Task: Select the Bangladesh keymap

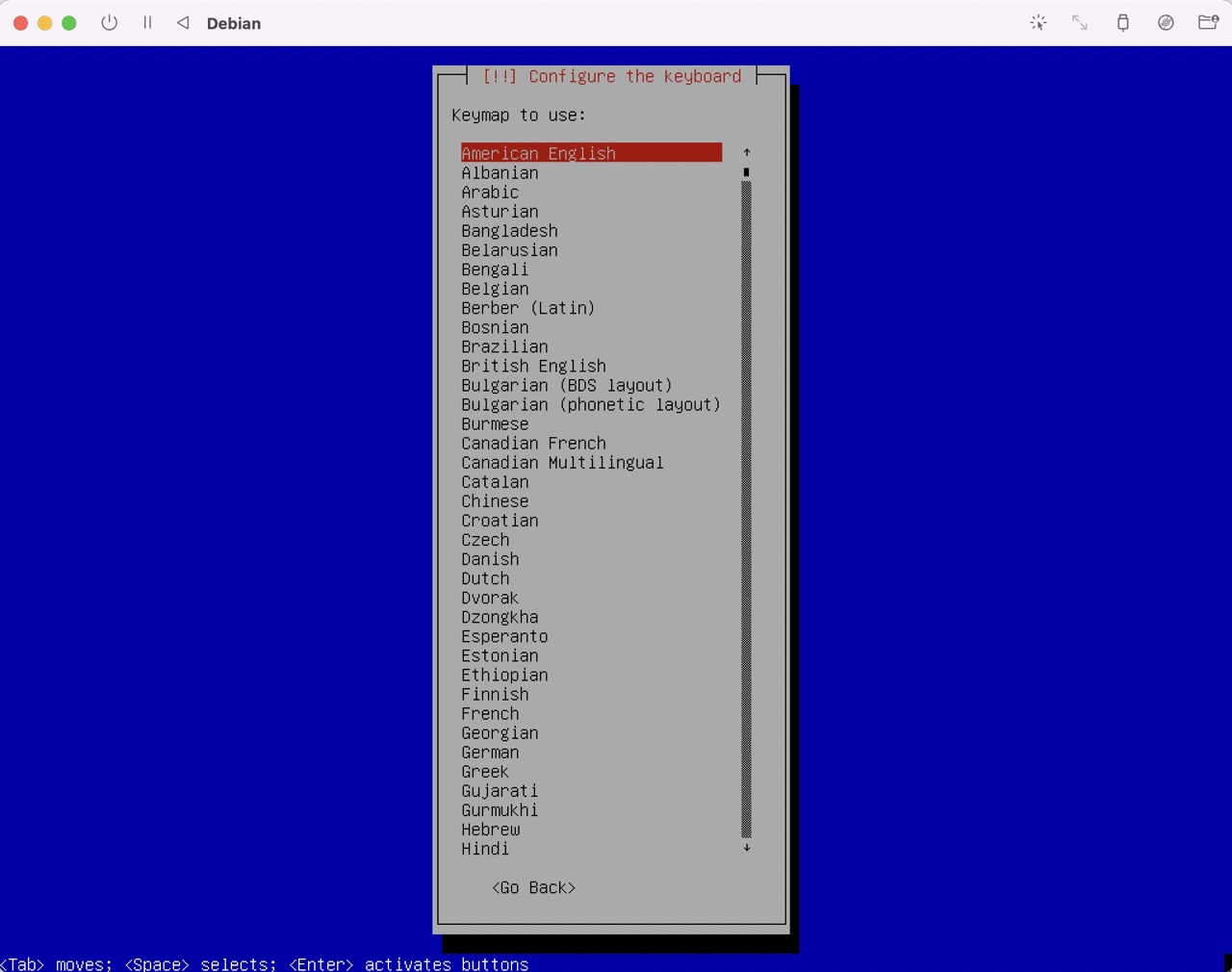Action: pos(509,231)
